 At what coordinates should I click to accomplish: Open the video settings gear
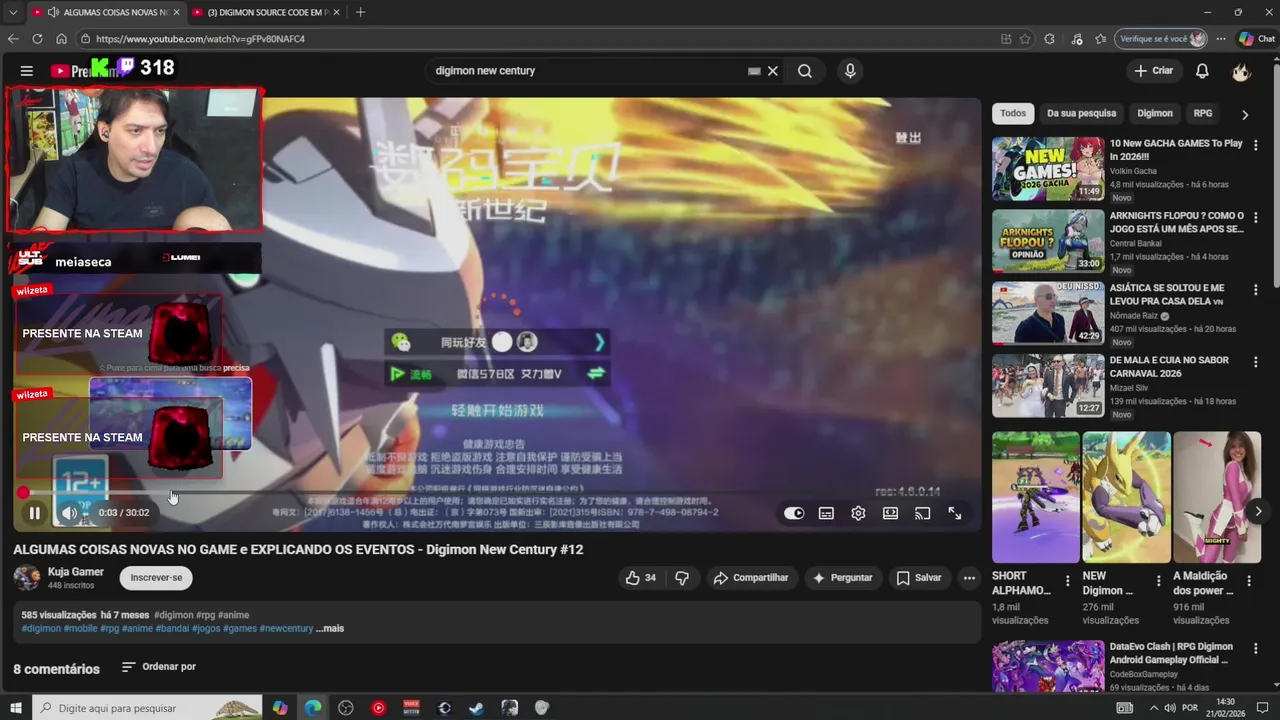[858, 513]
